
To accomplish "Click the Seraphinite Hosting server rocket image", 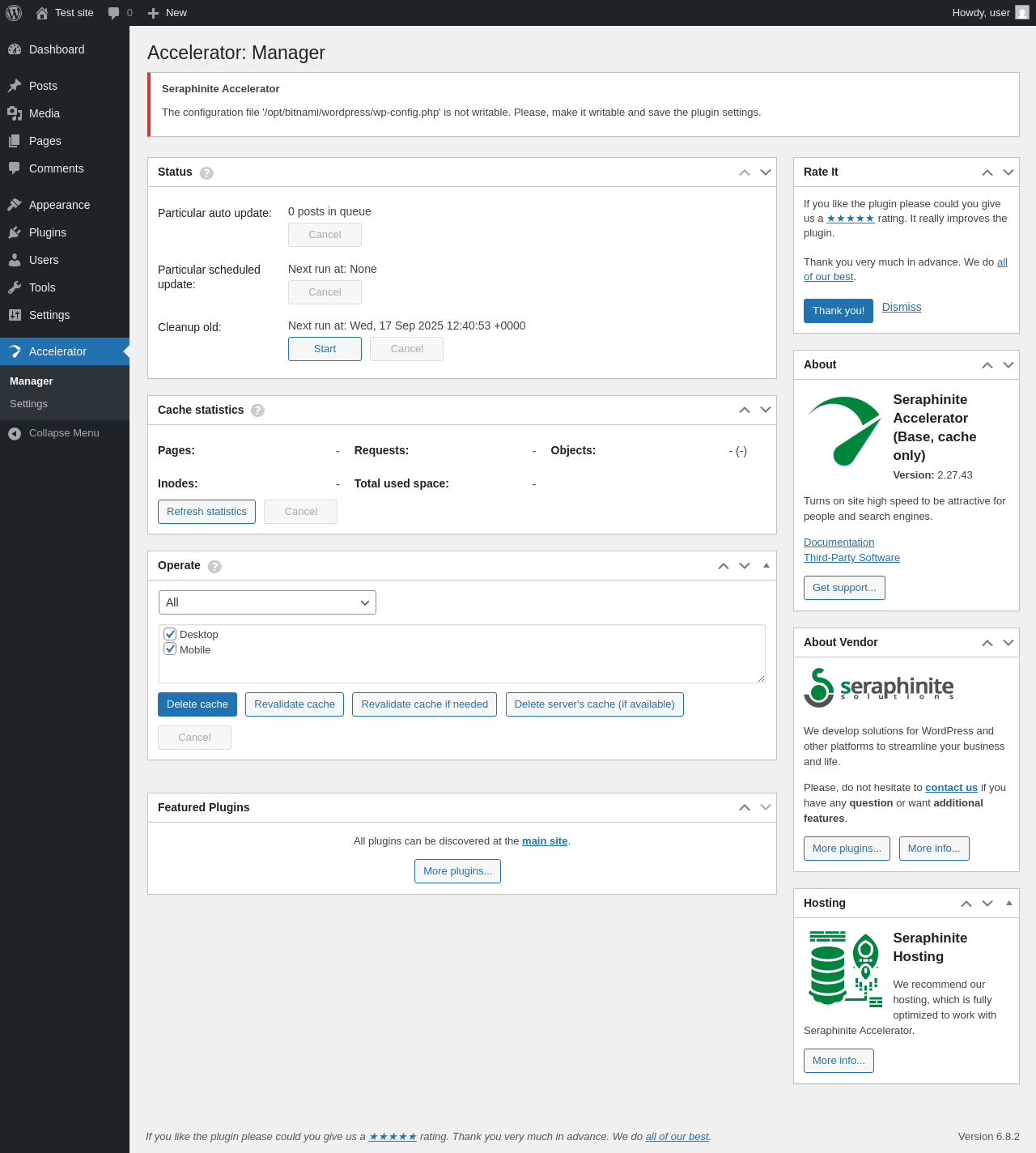I will pos(846,968).
